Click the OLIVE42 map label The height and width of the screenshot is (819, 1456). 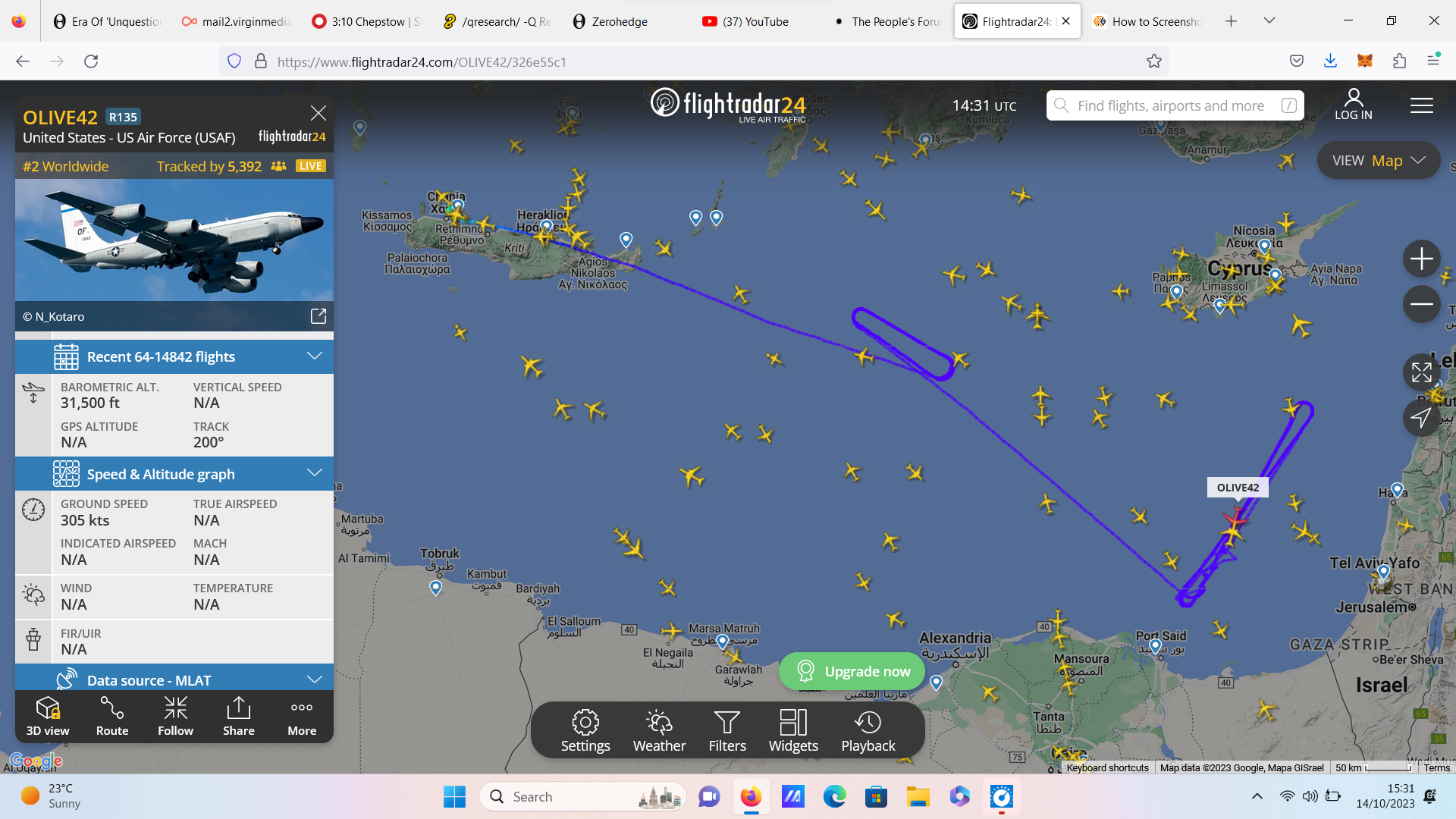1238,488
